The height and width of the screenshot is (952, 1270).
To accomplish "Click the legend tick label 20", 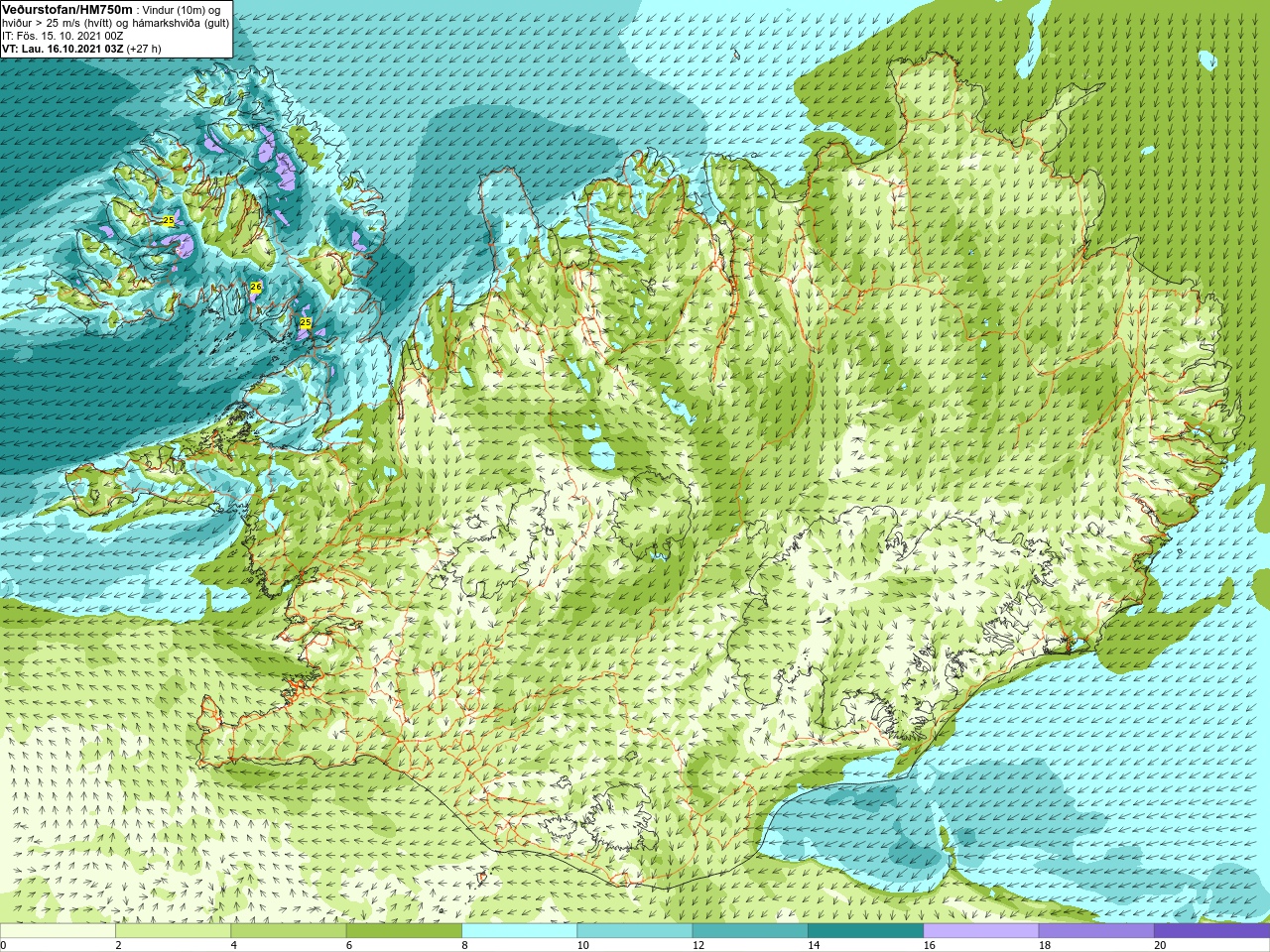I will (1160, 945).
